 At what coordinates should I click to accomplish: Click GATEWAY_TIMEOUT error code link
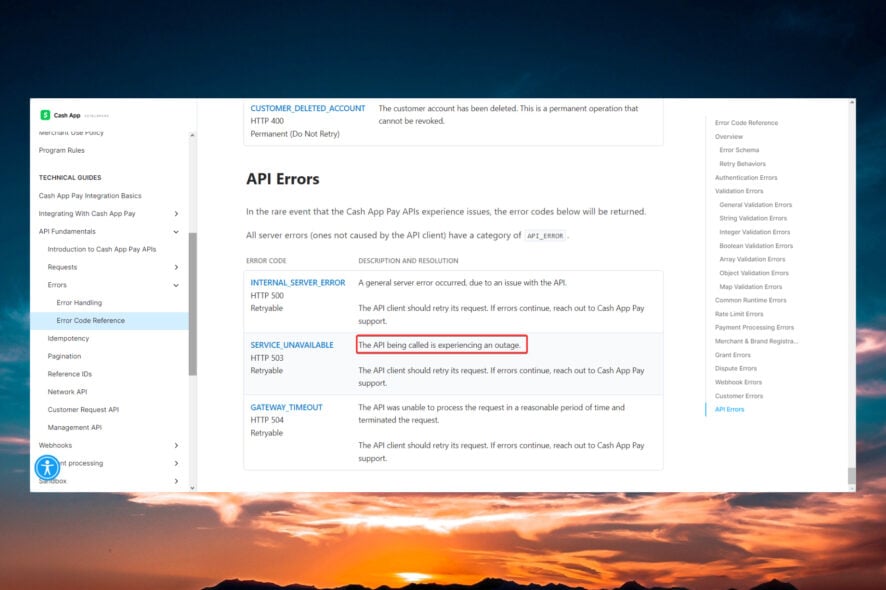286,407
